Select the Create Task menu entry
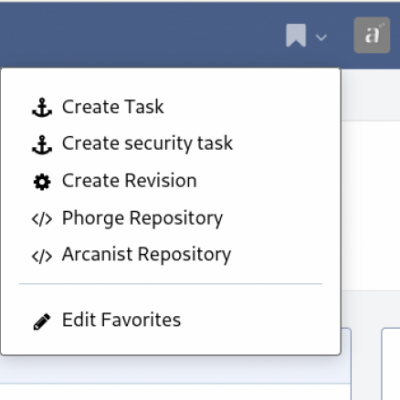The height and width of the screenshot is (400, 400). pyautogui.click(x=113, y=107)
